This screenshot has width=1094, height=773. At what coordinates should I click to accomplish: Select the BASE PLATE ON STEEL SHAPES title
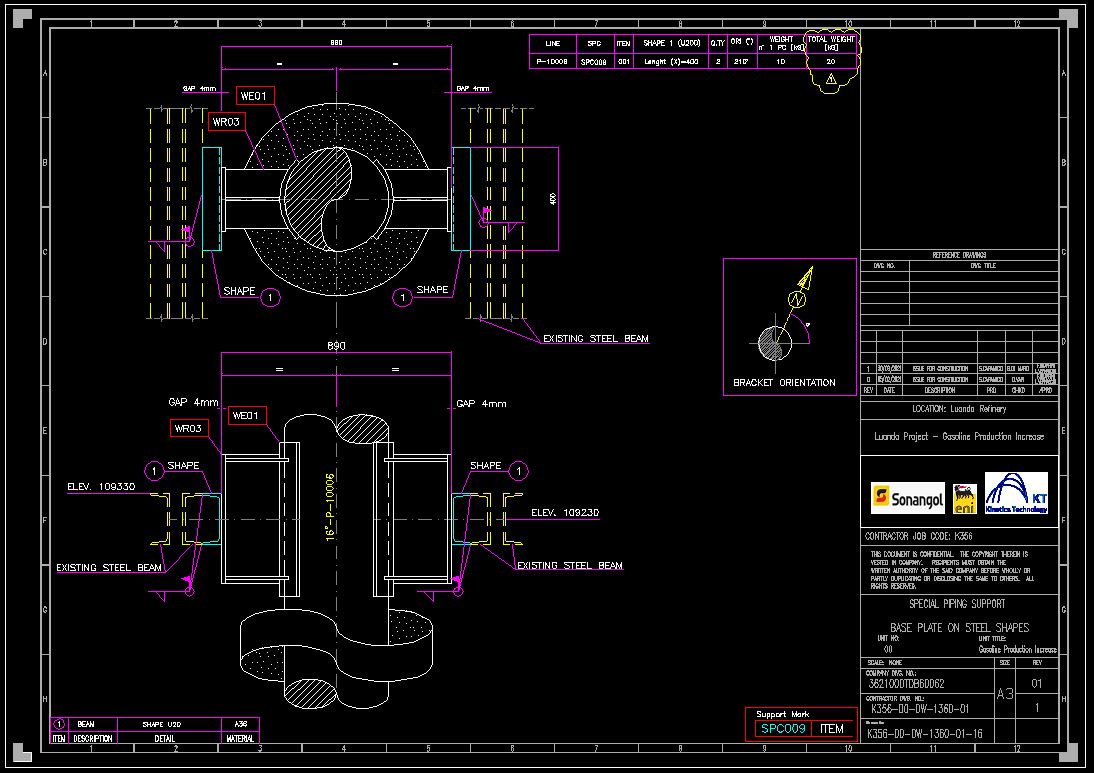pyautogui.click(x=959, y=628)
